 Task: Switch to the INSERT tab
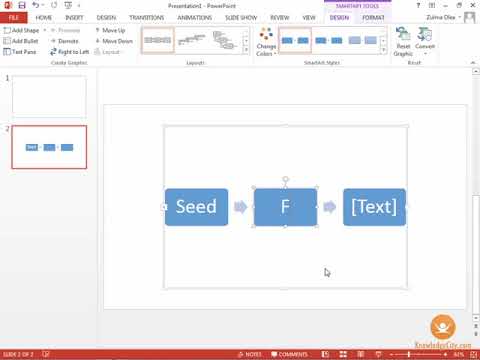coord(74,18)
